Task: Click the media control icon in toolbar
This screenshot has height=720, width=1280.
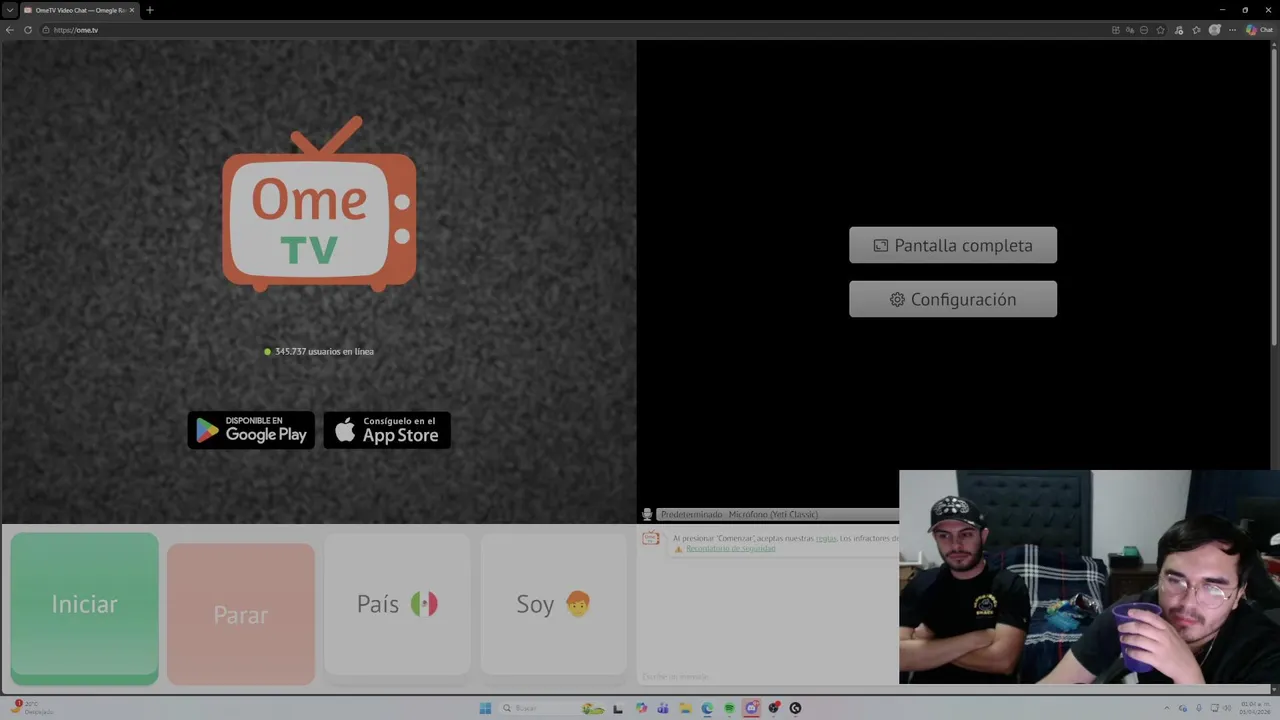Action: click(1179, 30)
